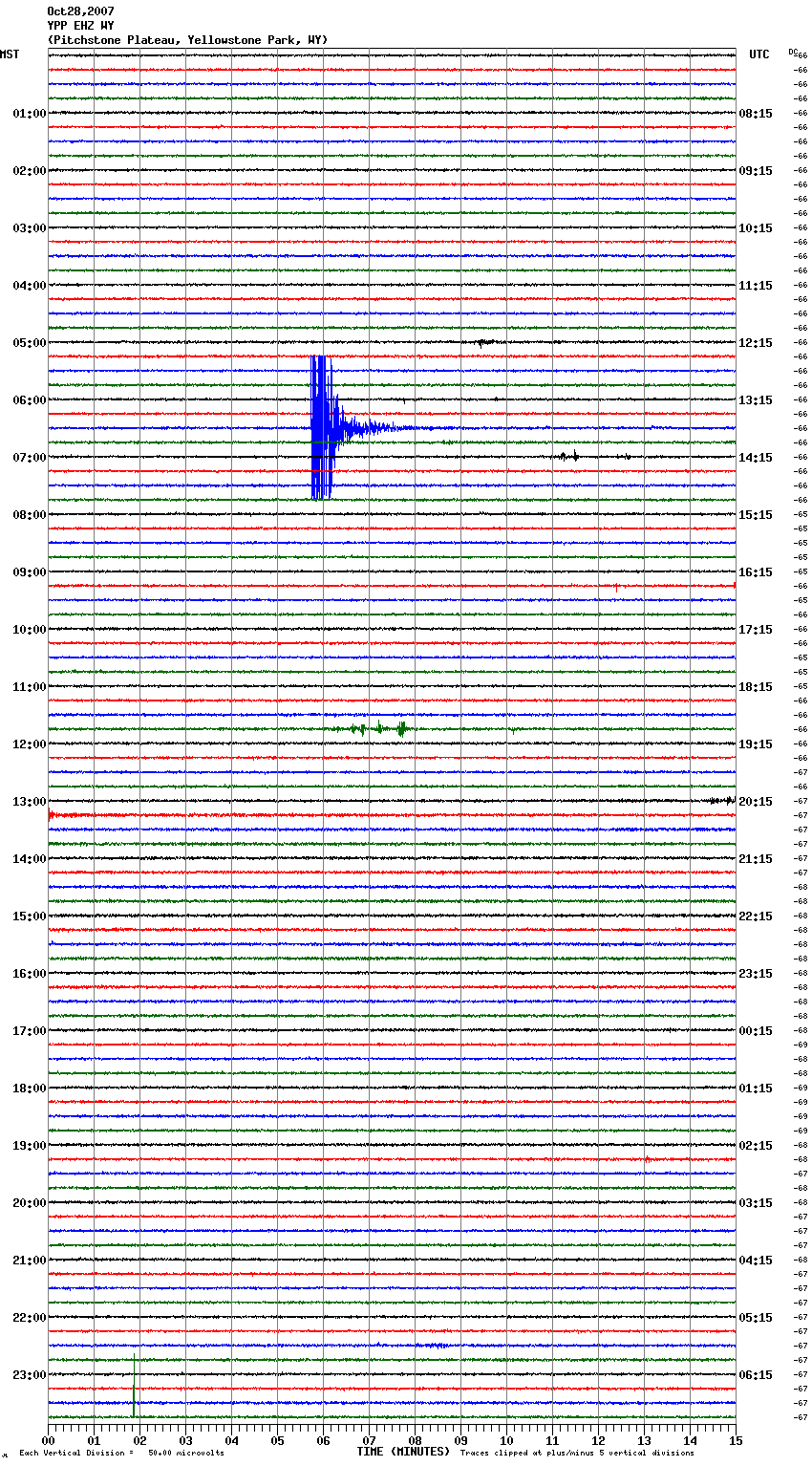The height and width of the screenshot is (1466, 812).
Task: Click the 08:15 UTC time label
Action: [756, 114]
